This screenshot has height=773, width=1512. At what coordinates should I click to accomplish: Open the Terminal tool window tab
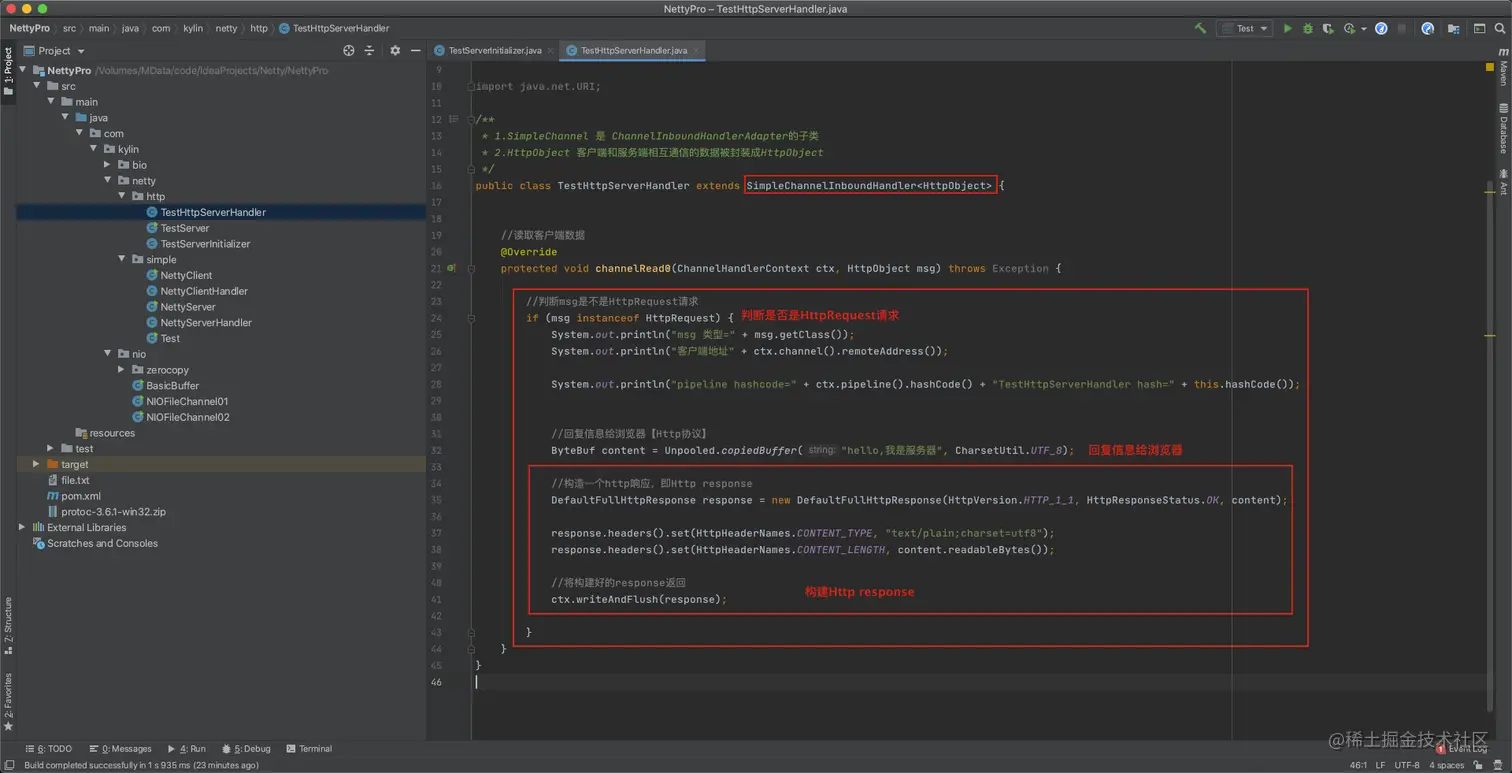309,748
